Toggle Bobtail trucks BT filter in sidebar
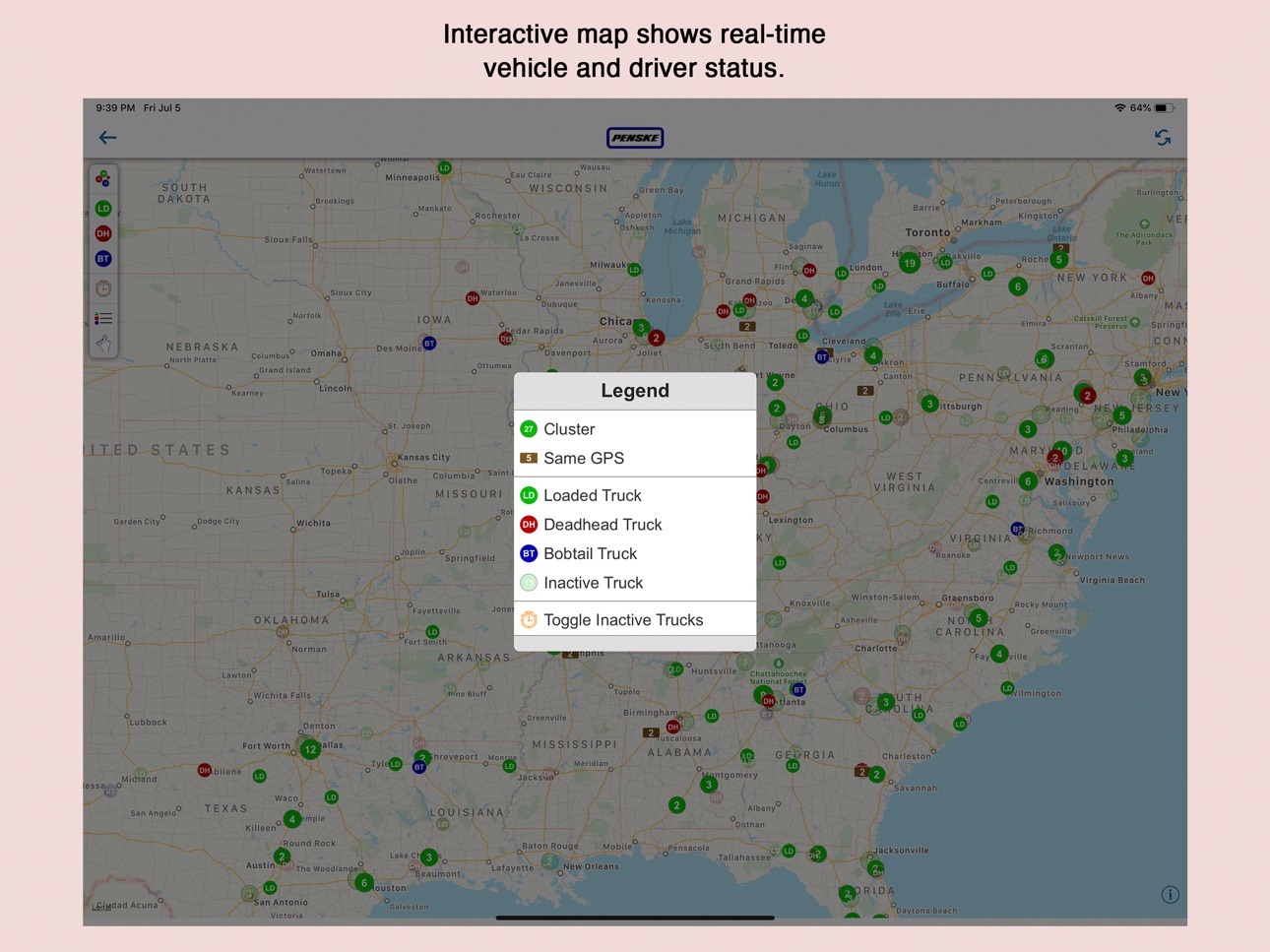The height and width of the screenshot is (952, 1270). [x=103, y=259]
